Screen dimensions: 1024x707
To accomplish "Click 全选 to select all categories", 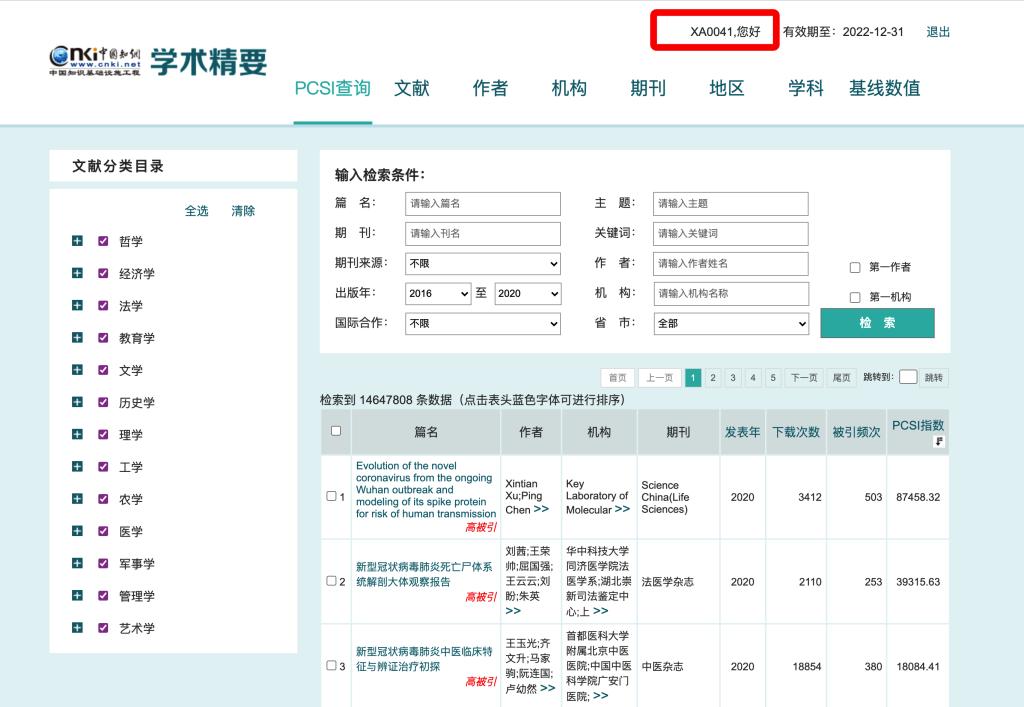I will coord(196,210).
